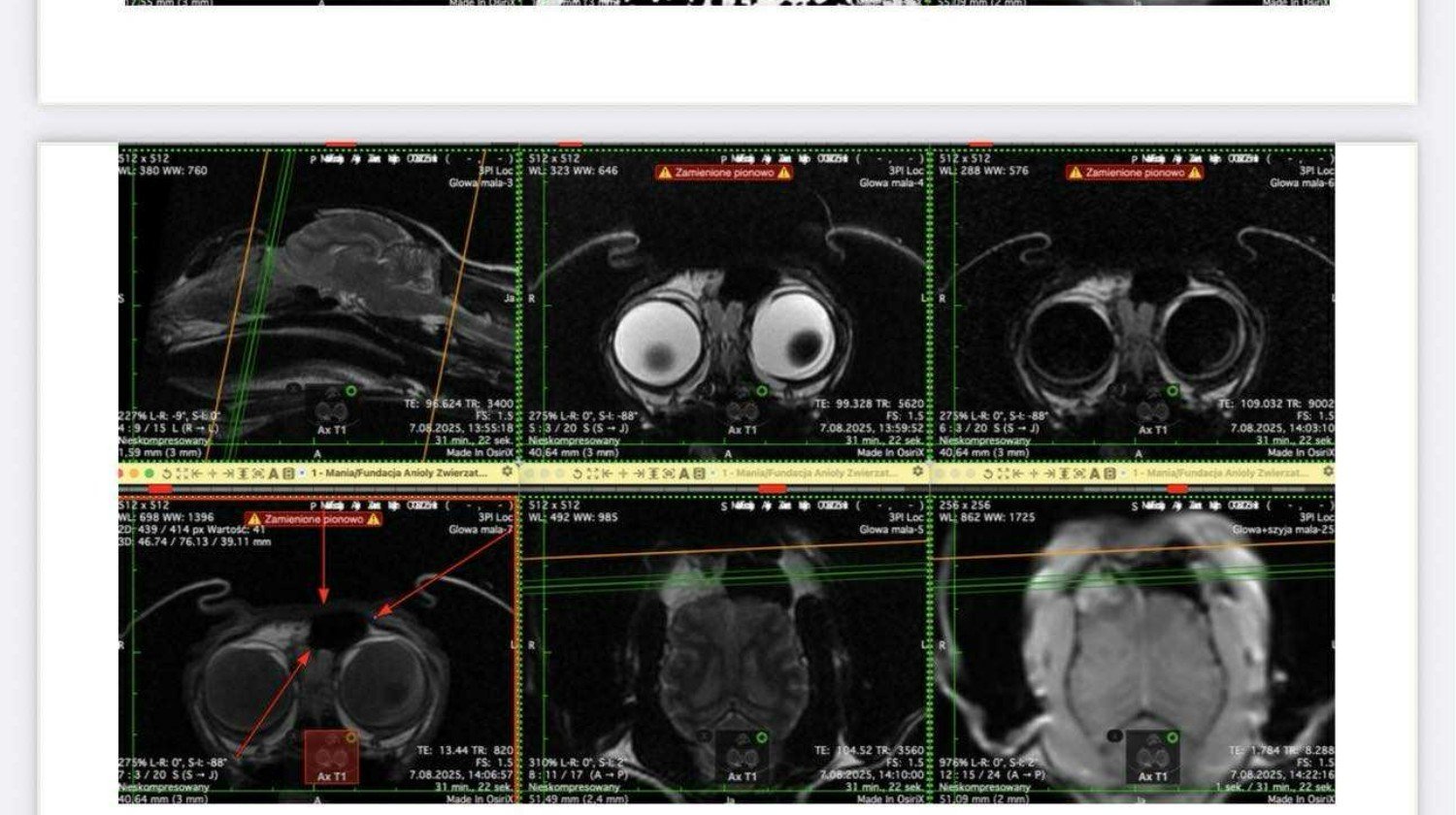
Task: Click the red slice marker above Glowa+szyja mala-25 viewer
Action: point(1176,488)
